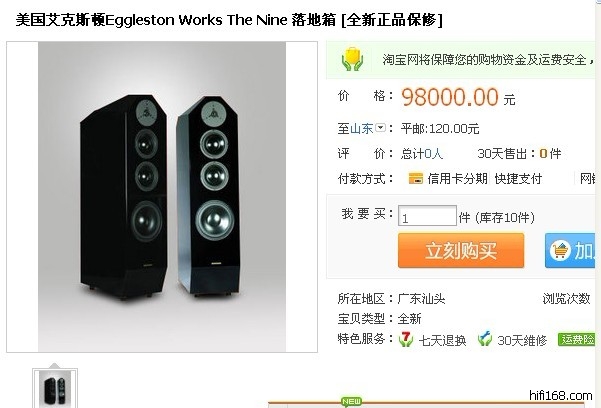The image size is (601, 408).
Task: Click the credit card installment payment icon
Action: point(415,178)
